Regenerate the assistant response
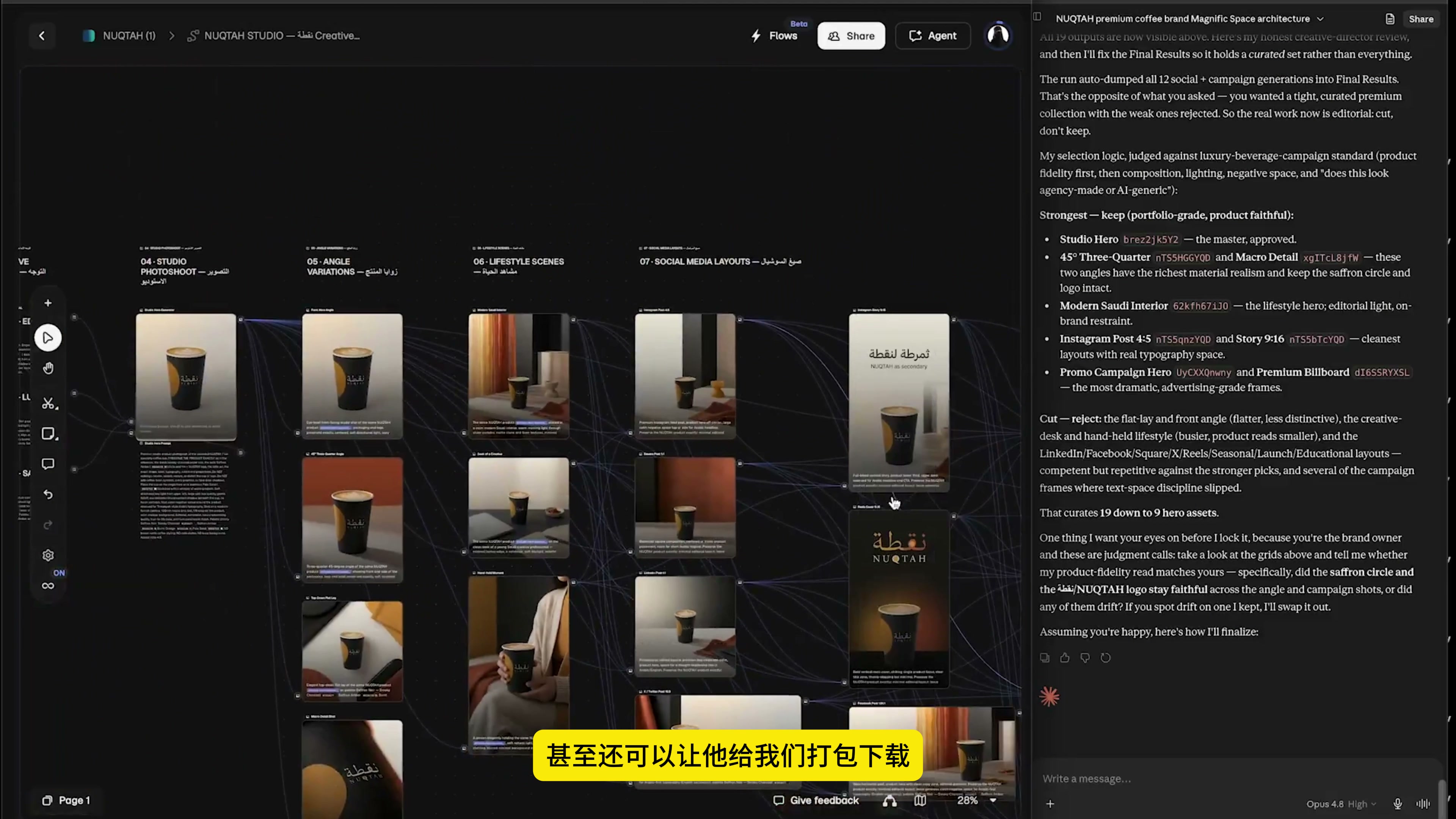Screen dimensions: 1456x819 coord(1106,657)
